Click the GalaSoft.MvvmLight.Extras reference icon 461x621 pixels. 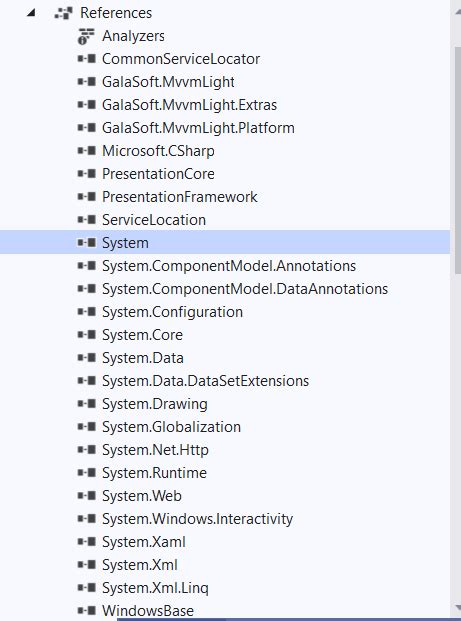(87, 105)
